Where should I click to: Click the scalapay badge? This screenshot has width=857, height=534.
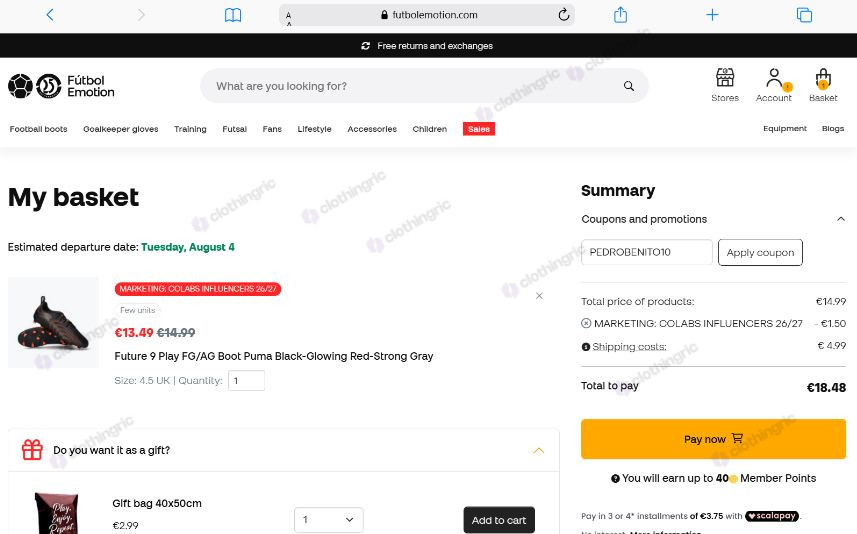(x=772, y=516)
